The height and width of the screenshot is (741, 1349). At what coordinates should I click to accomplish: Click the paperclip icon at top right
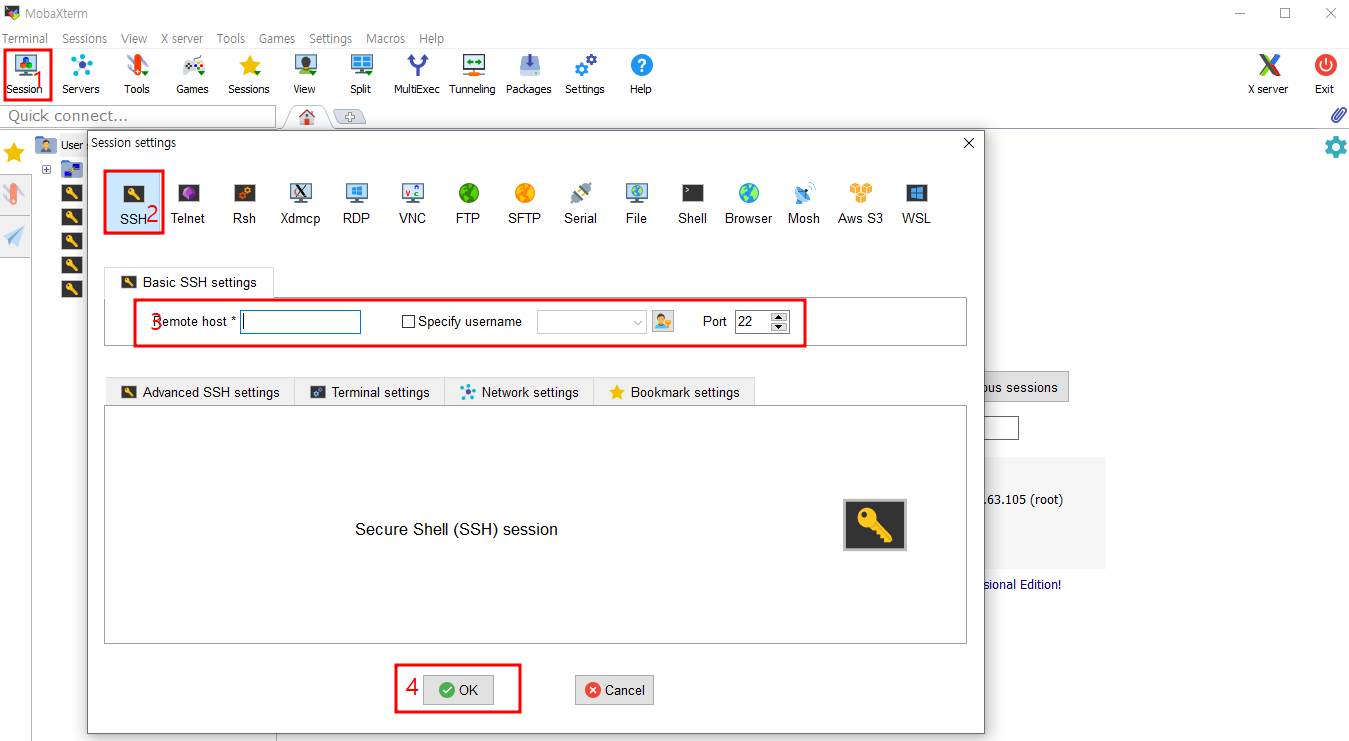[x=1338, y=115]
